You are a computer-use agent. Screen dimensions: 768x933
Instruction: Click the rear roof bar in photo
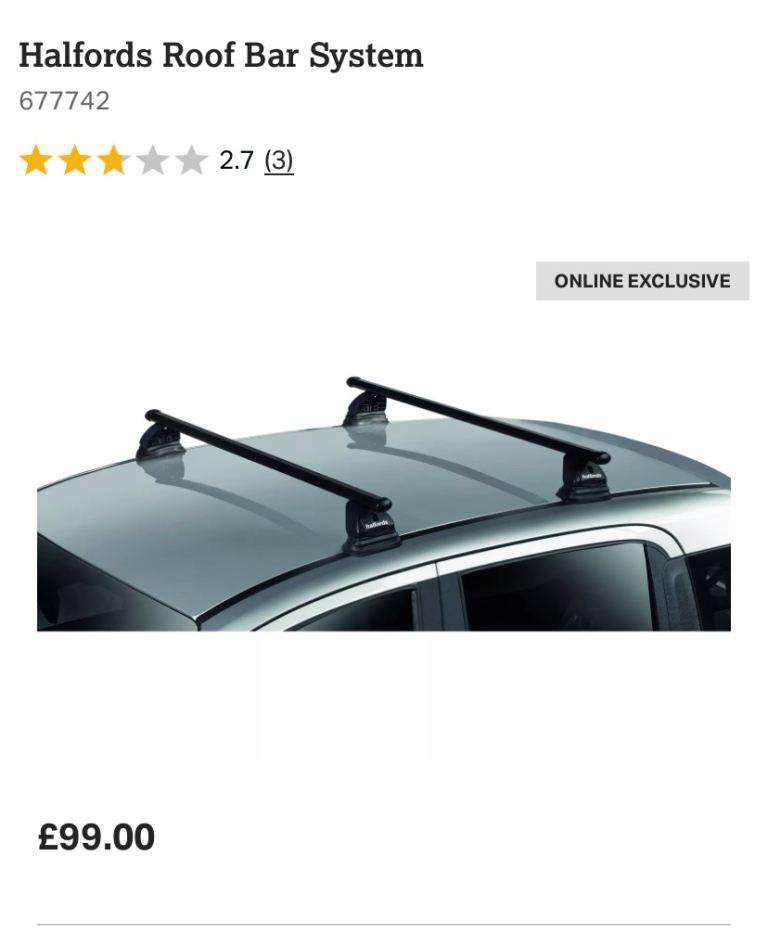tap(478, 419)
